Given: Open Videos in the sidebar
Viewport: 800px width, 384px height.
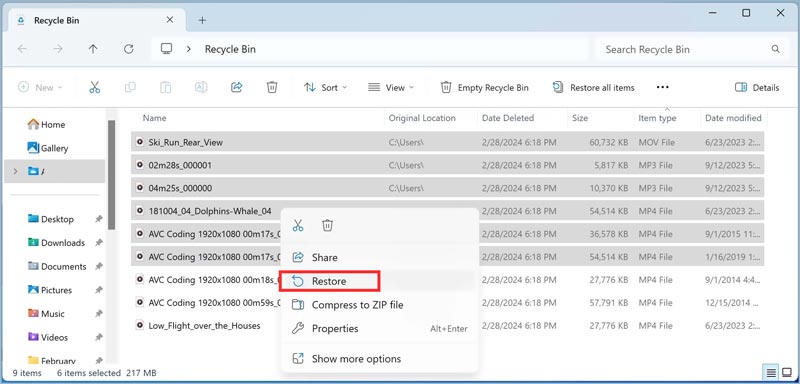Looking at the screenshot, I should click(48, 337).
